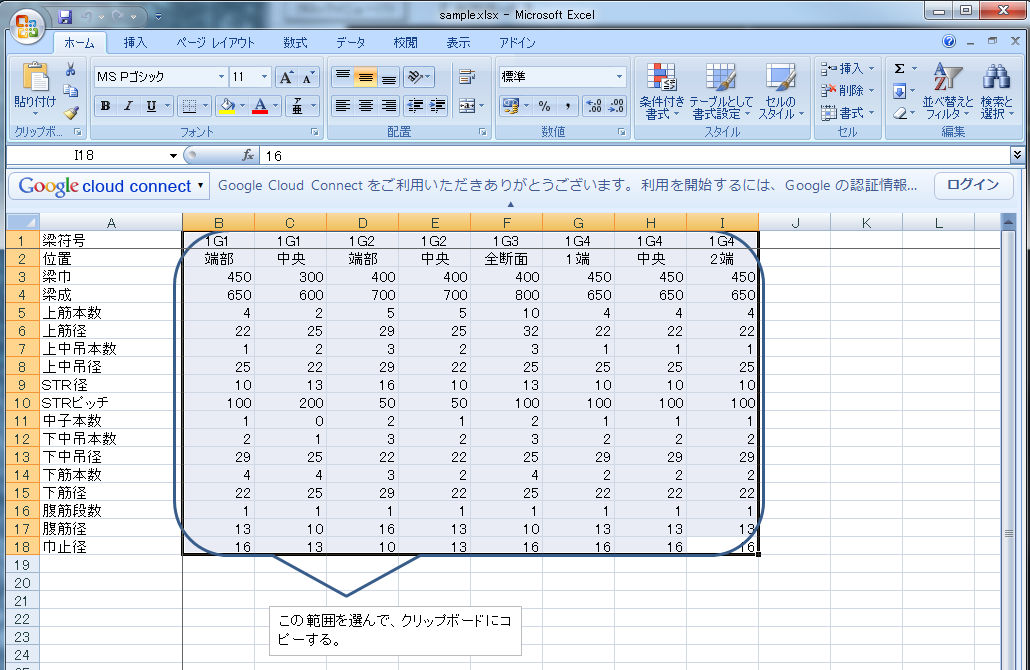Open the font name dropdown
The width and height of the screenshot is (1030, 670).
click(x=221, y=77)
